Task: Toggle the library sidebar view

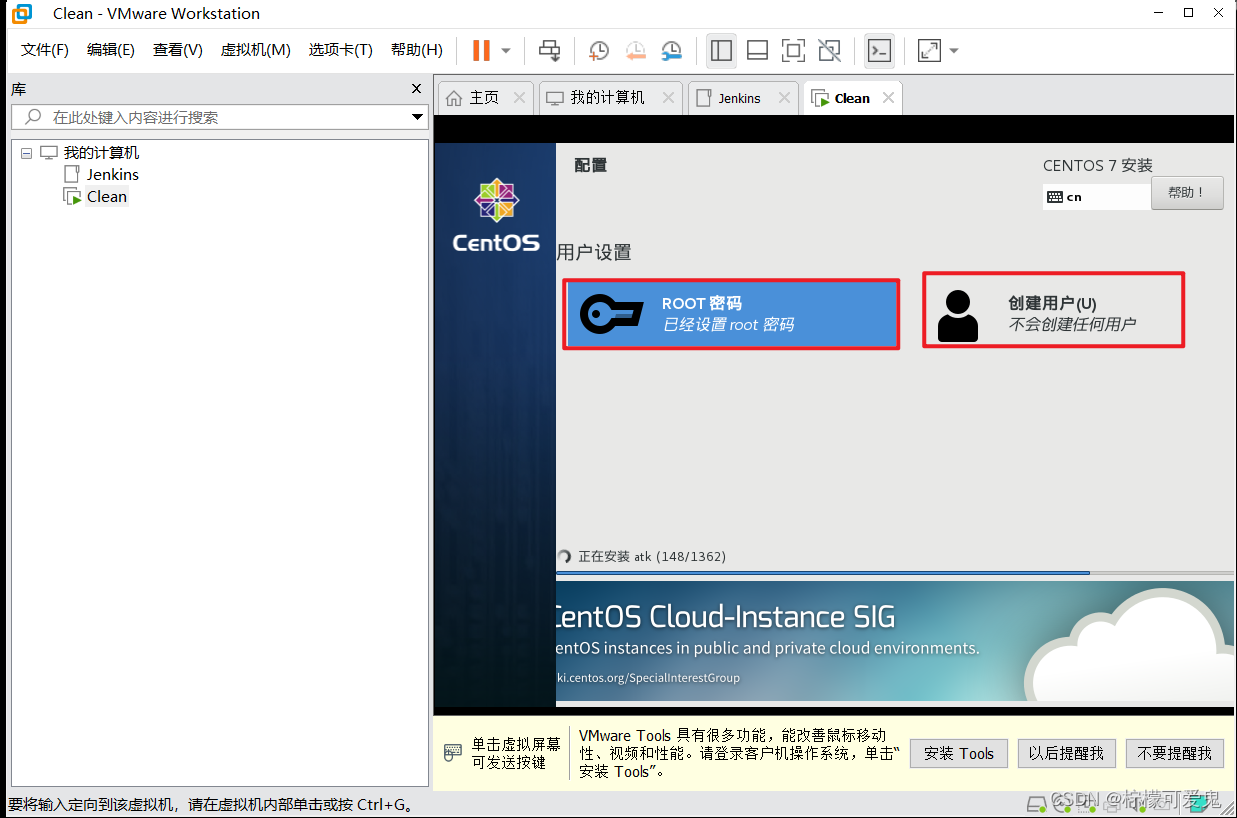Action: [x=720, y=50]
